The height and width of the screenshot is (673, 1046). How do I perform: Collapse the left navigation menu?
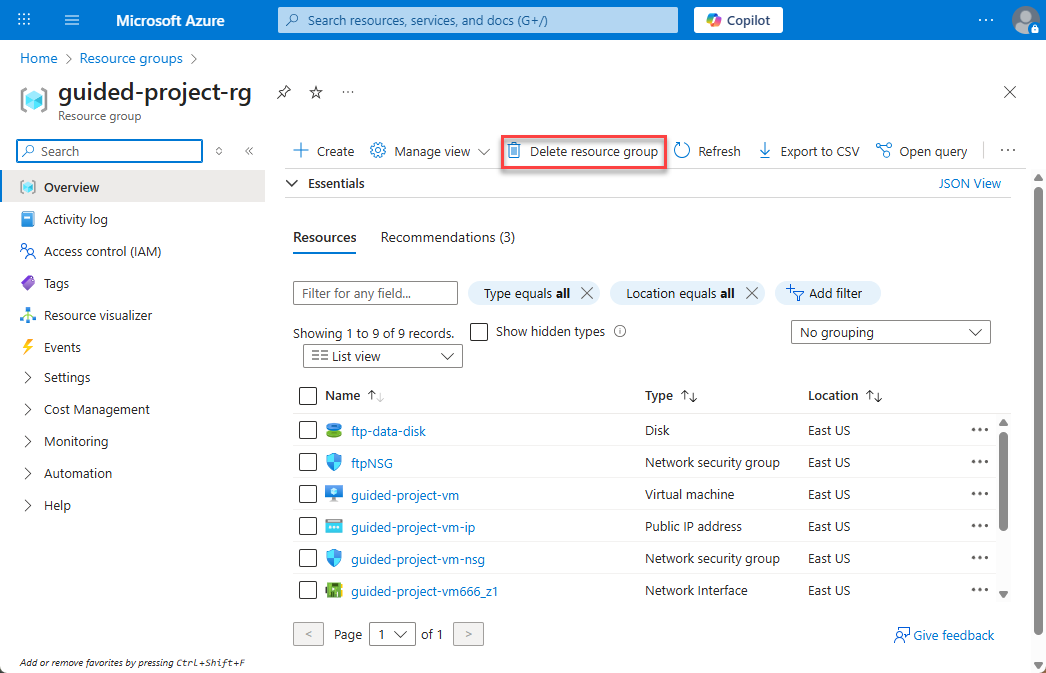(x=249, y=151)
